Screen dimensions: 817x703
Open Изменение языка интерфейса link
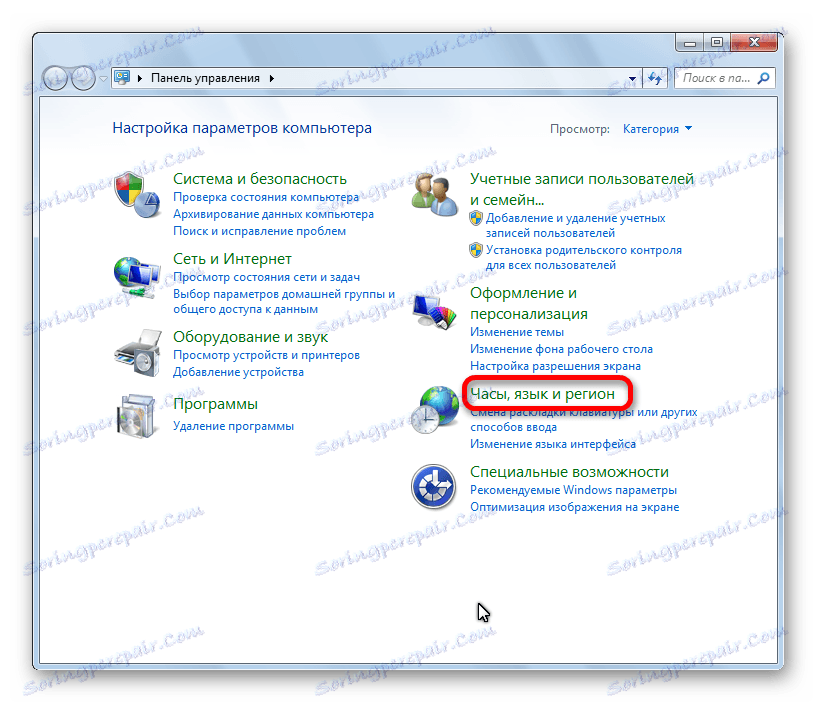553,444
